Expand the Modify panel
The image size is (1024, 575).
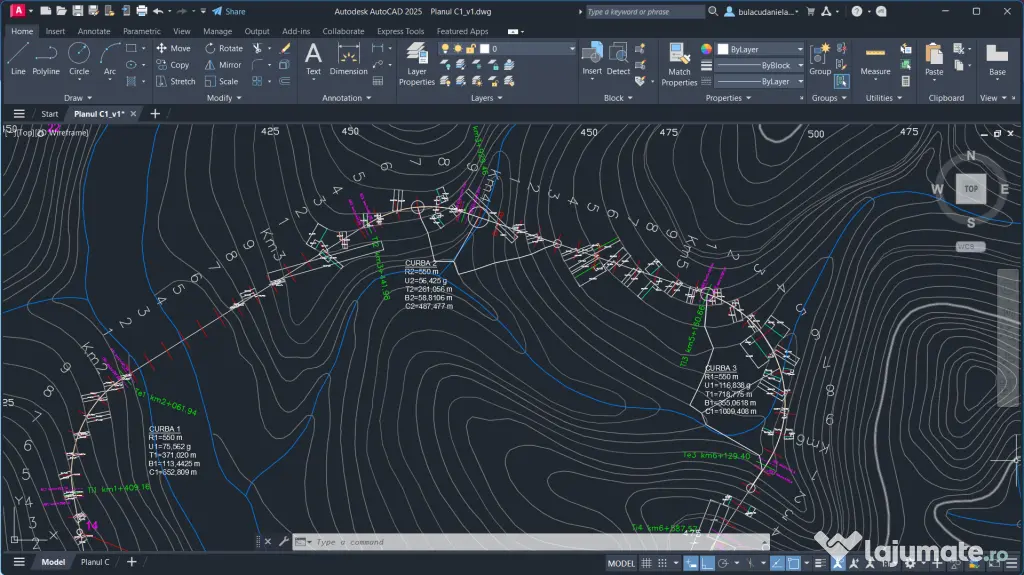pos(224,98)
